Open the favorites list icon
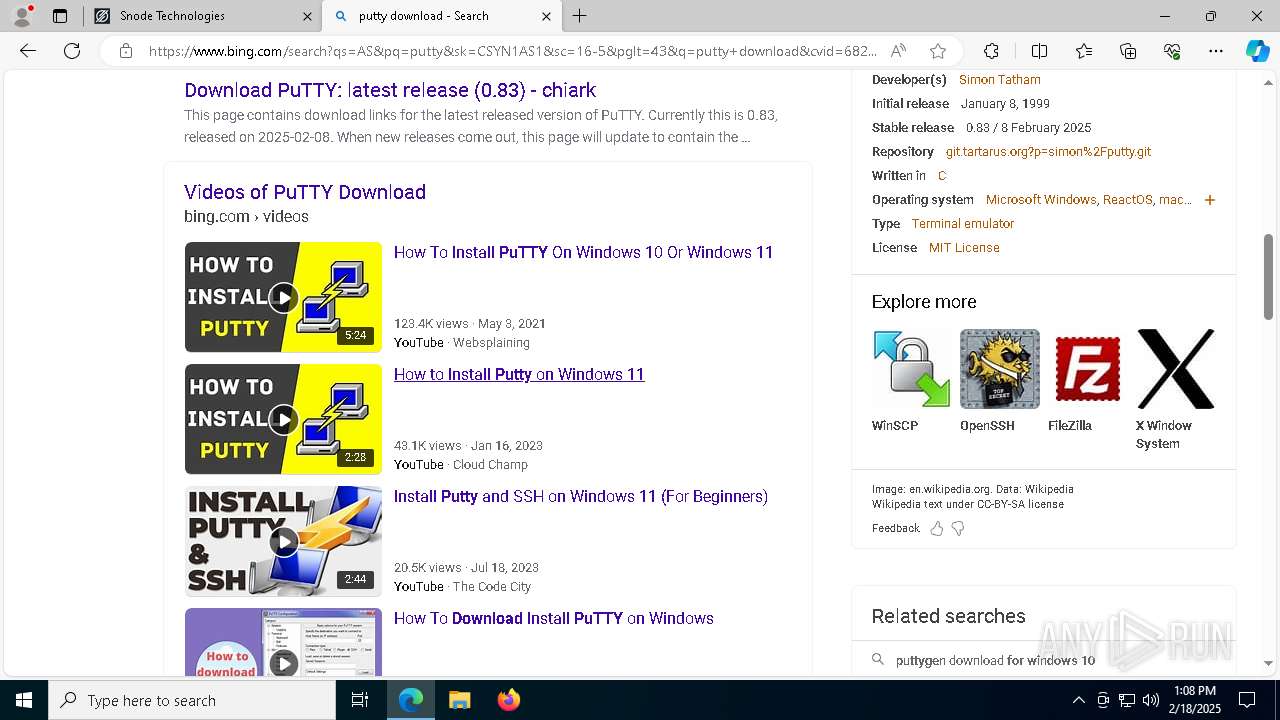Image resolution: width=1280 pixels, height=720 pixels. (x=1084, y=51)
